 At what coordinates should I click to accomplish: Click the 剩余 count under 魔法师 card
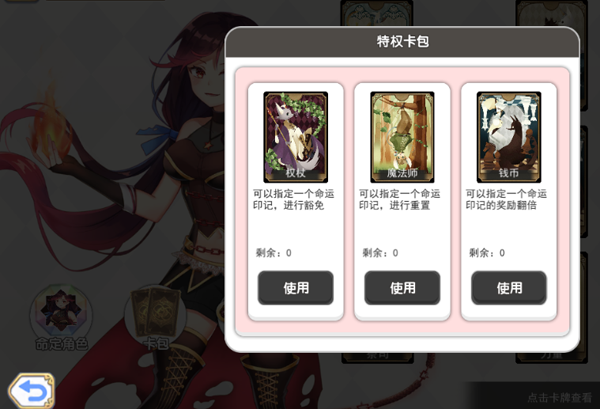click(380, 253)
